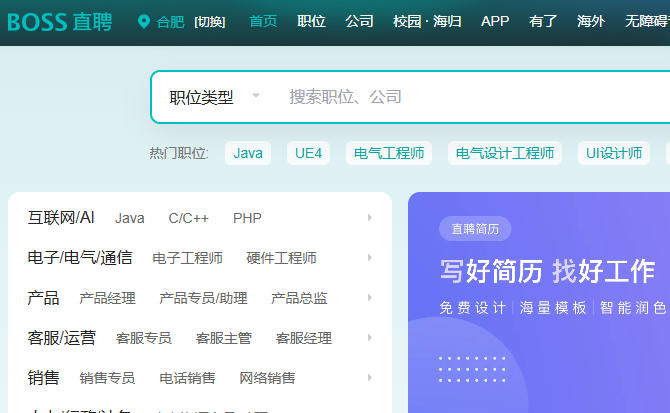Viewport: 670px width, 413px height.
Task: Open the 职位 nav menu item
Action: click(311, 22)
